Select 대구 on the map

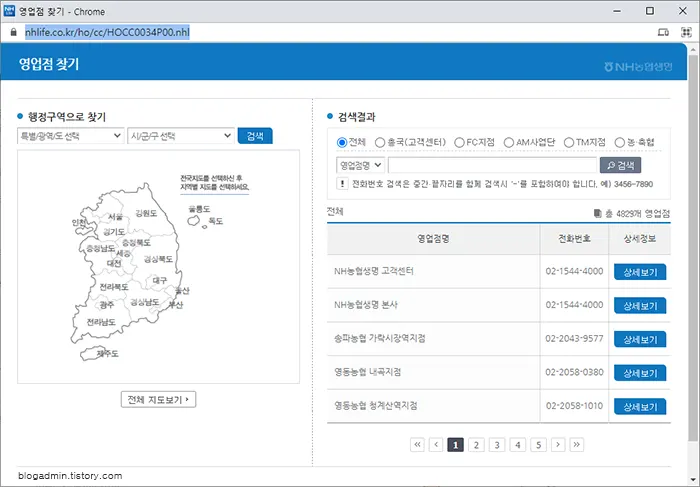point(159,280)
